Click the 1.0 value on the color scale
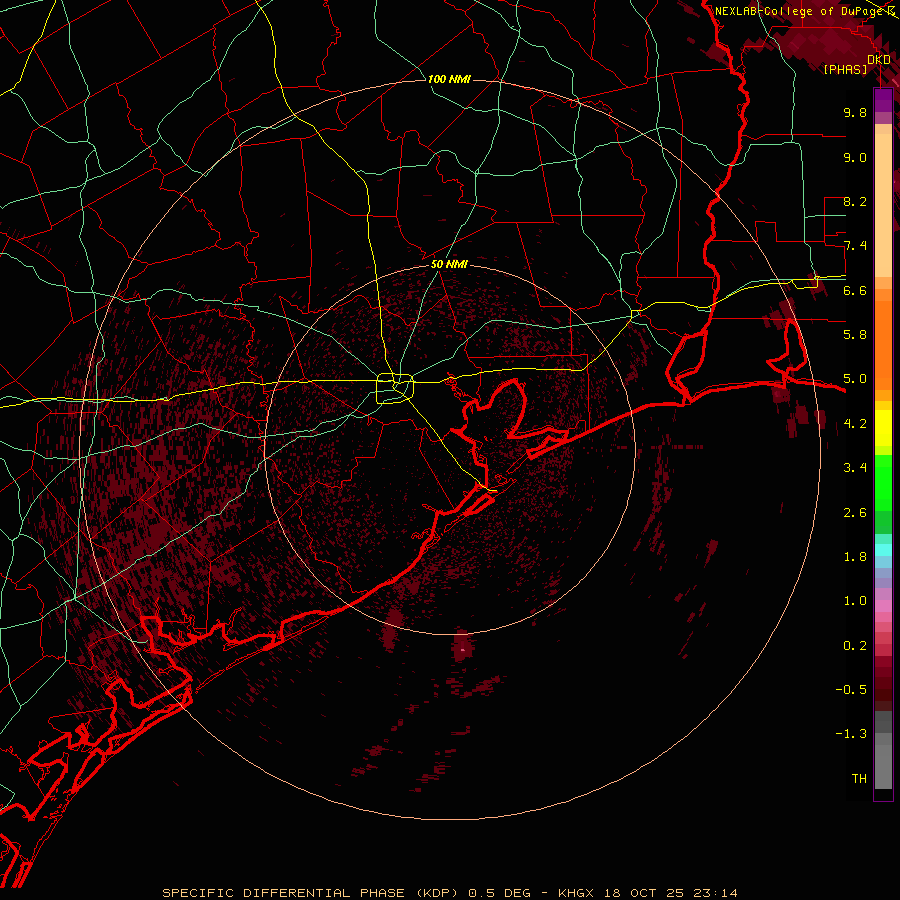Image resolution: width=900 pixels, height=900 pixels. (x=855, y=601)
